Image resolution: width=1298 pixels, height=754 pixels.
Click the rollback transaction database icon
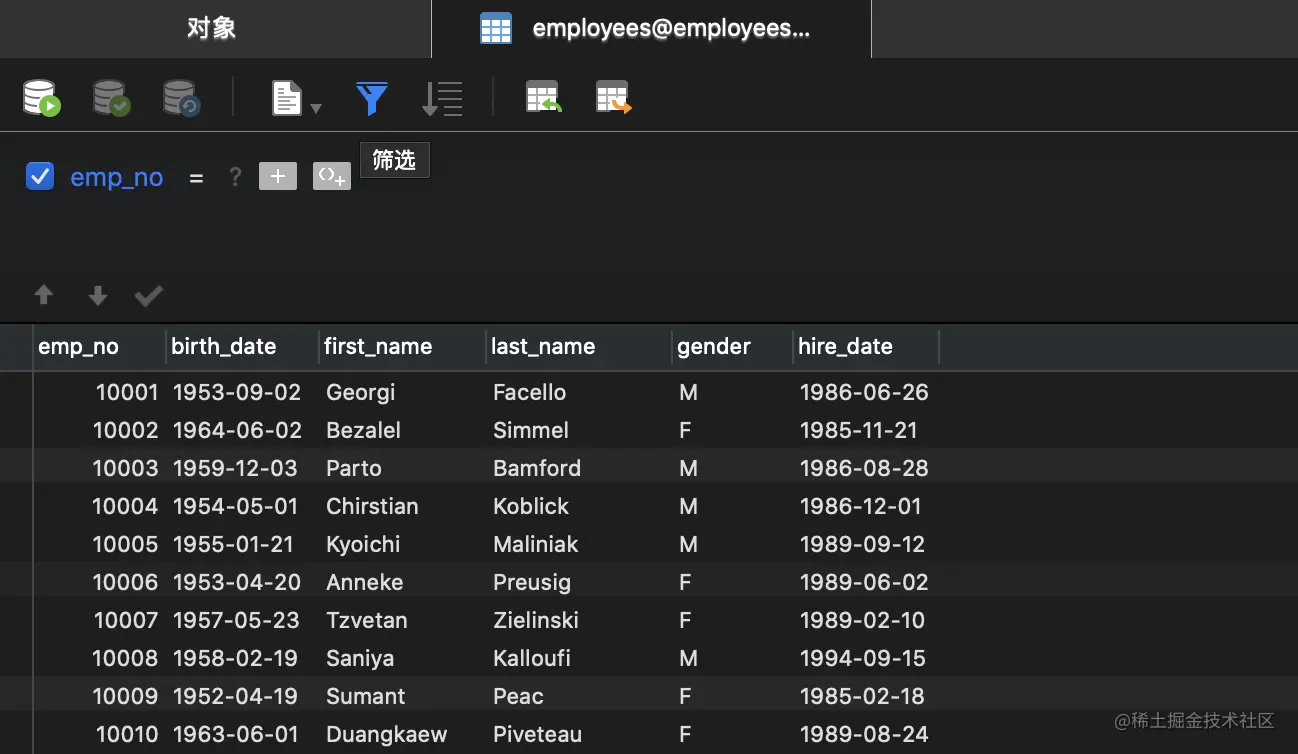[x=182, y=98]
